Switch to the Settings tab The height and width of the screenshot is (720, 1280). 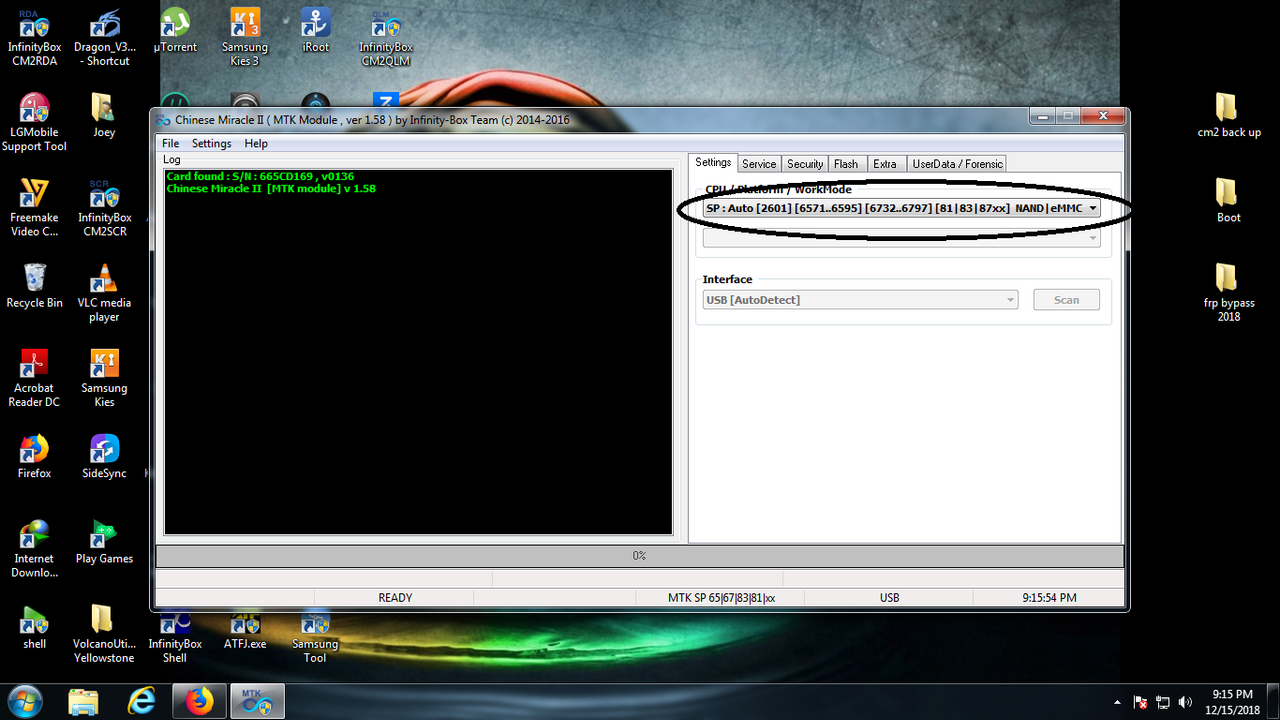coord(713,162)
